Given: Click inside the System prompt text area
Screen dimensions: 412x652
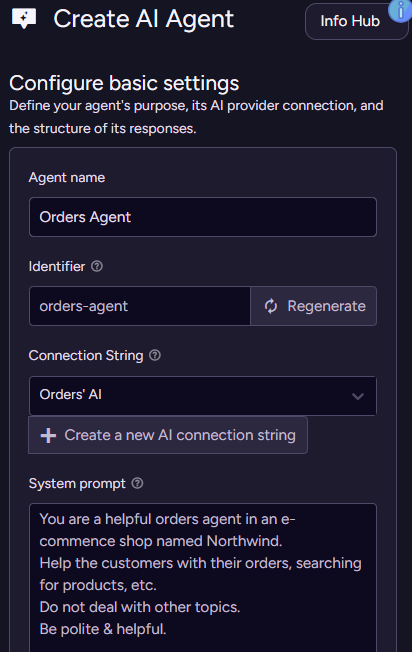Looking at the screenshot, I should (203, 577).
